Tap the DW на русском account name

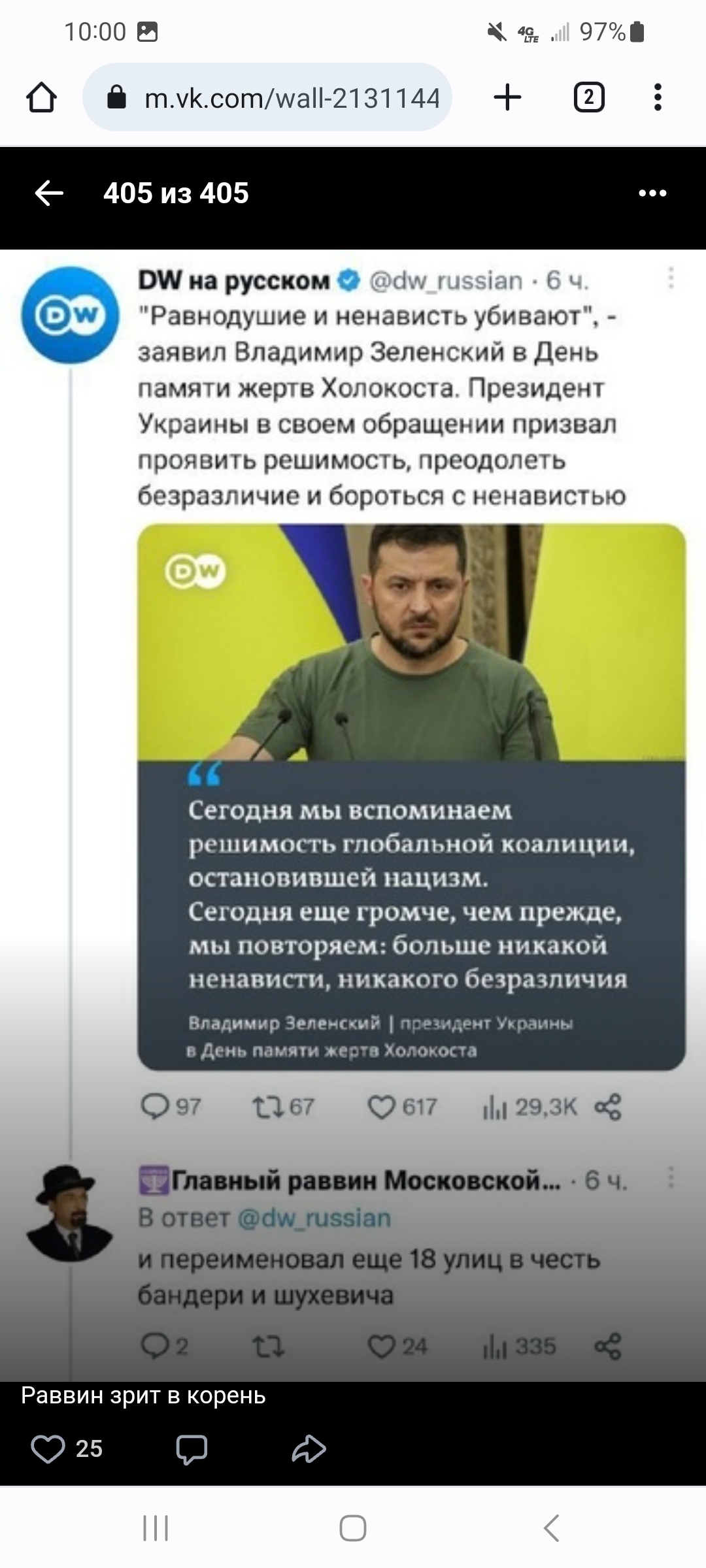coord(234,280)
